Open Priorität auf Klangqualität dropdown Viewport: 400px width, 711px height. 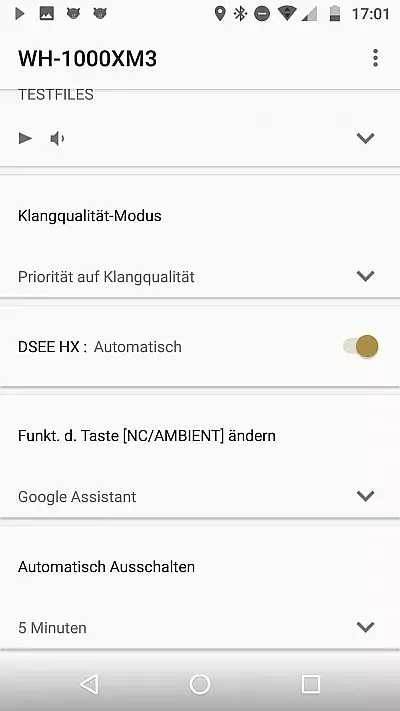coord(200,277)
